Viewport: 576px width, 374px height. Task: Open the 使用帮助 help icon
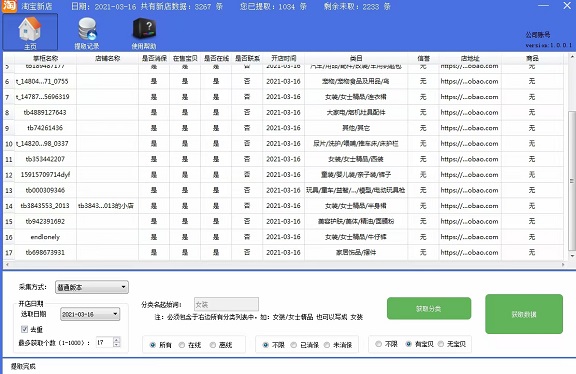tap(144, 33)
